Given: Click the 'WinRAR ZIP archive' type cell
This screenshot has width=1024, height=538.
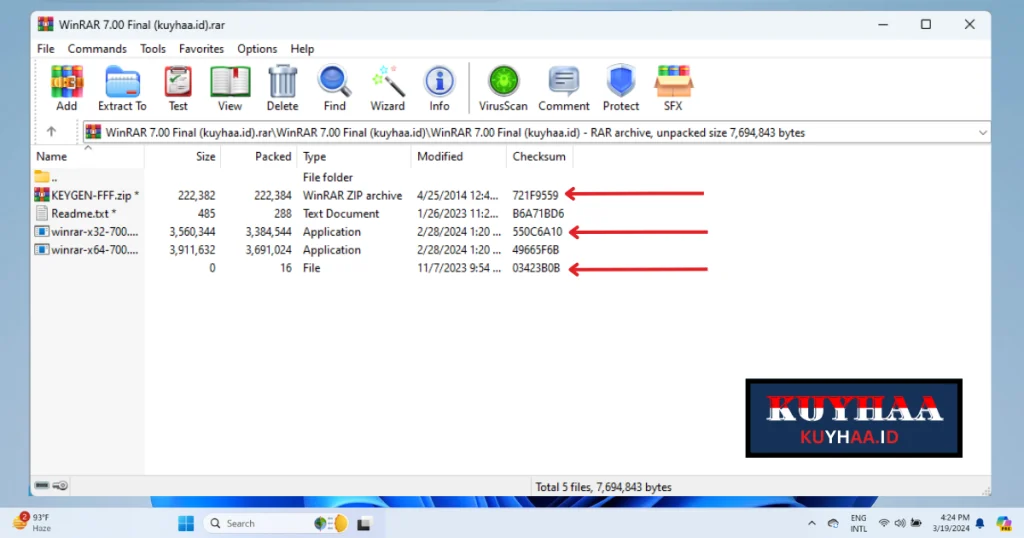Looking at the screenshot, I should [353, 195].
